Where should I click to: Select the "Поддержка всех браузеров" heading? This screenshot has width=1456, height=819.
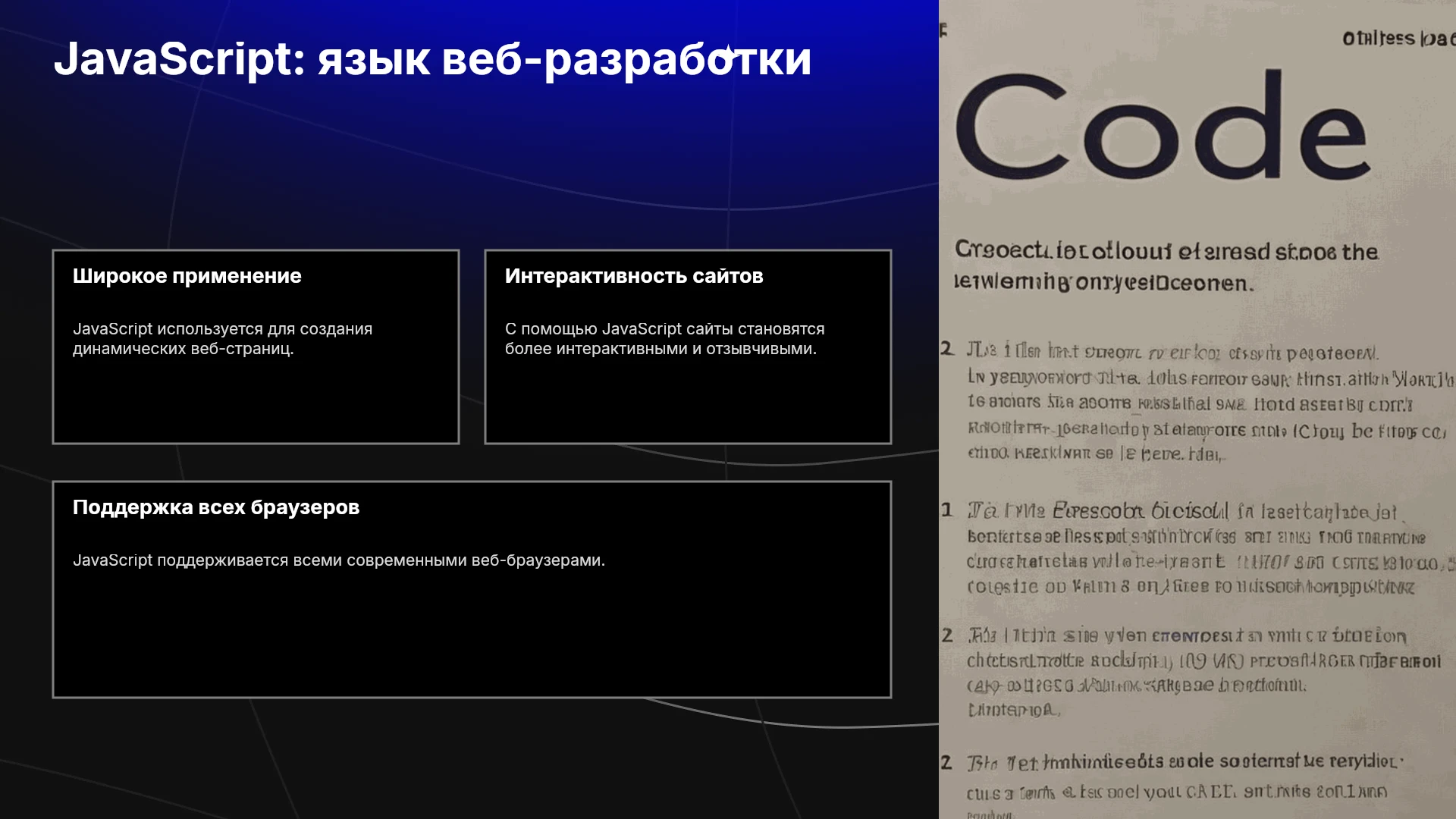[x=216, y=507]
